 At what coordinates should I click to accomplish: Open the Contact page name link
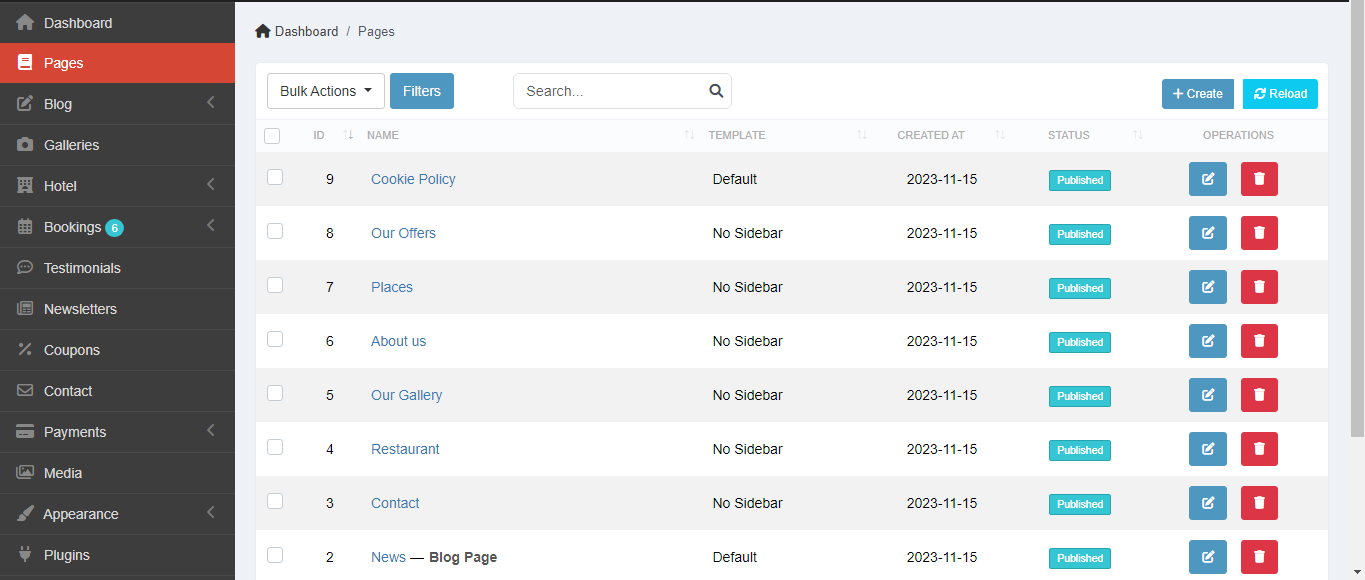coord(395,503)
